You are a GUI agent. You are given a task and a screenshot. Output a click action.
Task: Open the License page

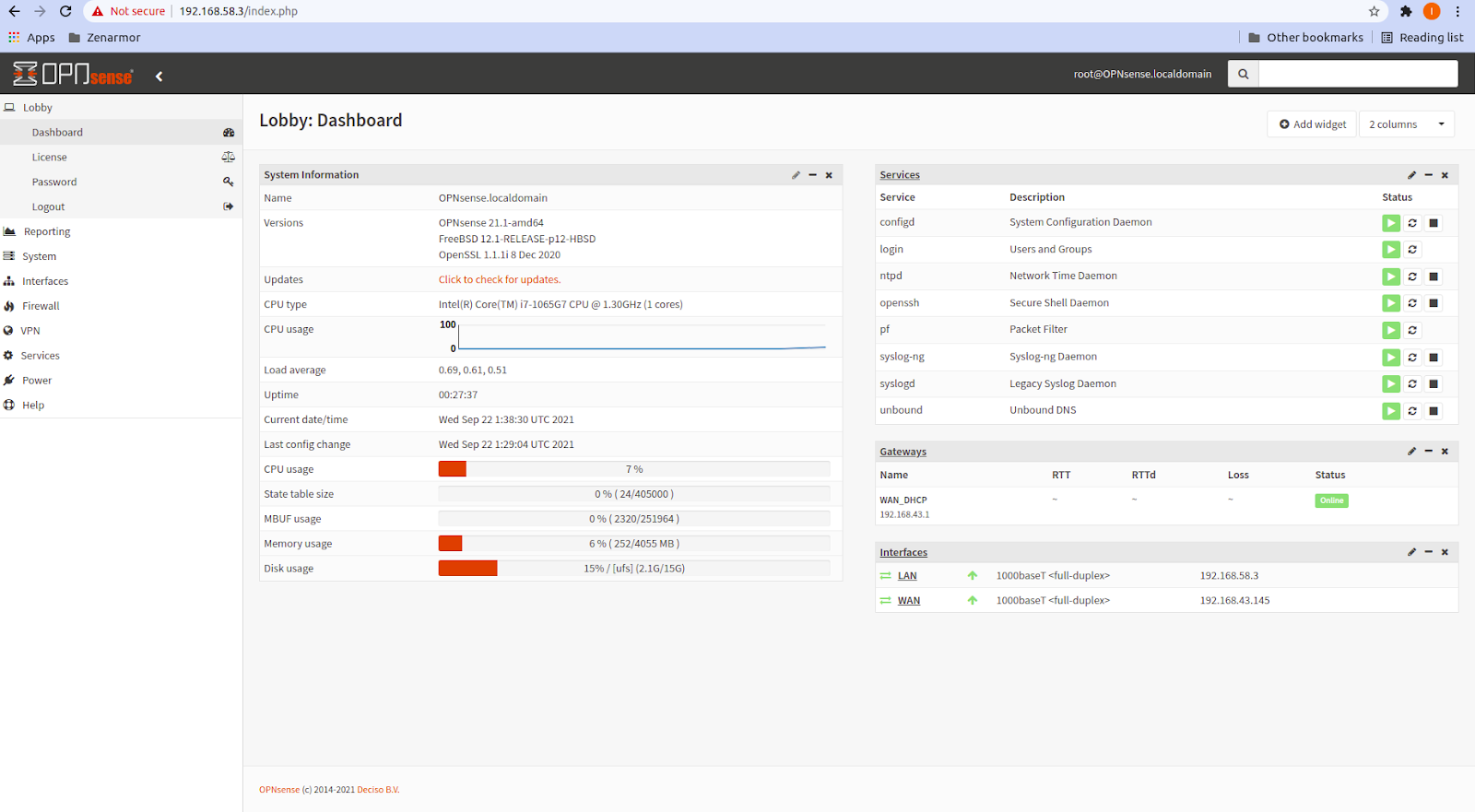point(121,158)
